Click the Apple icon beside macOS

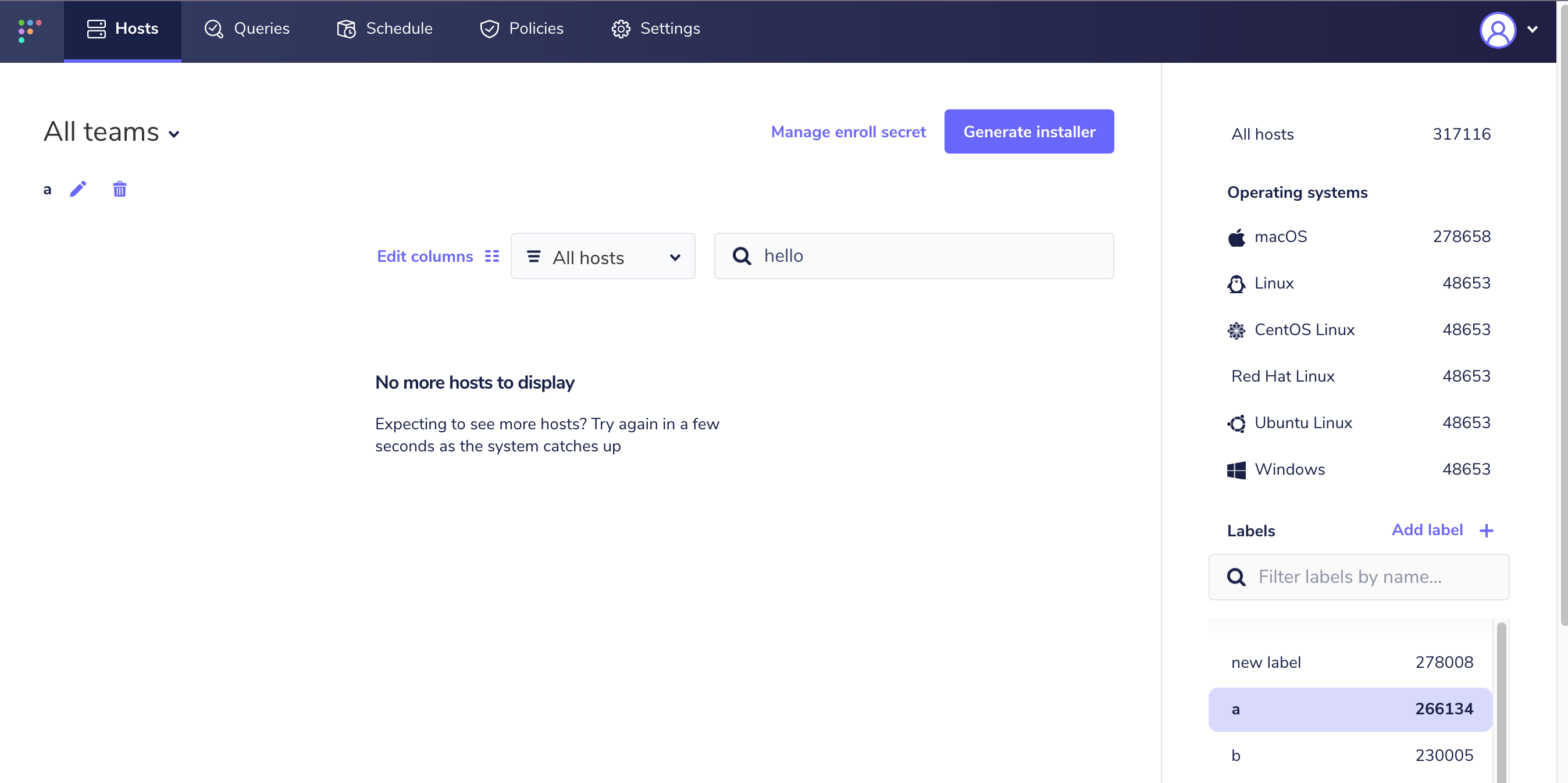[1237, 237]
